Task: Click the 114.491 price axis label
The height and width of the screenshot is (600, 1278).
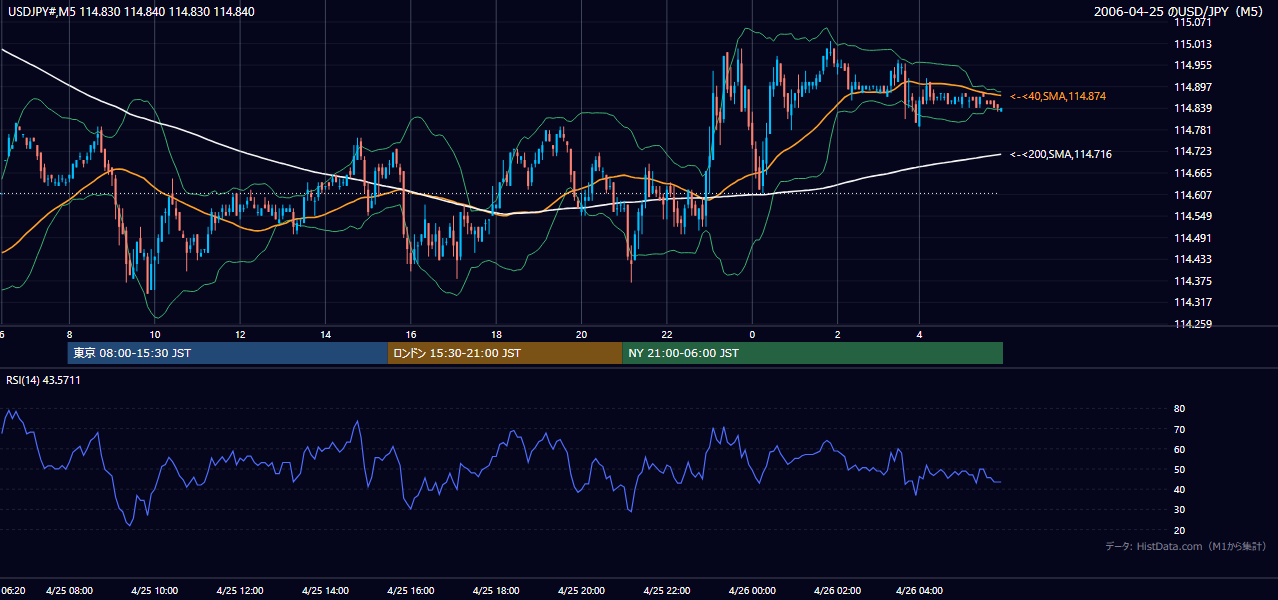Action: click(x=1193, y=238)
